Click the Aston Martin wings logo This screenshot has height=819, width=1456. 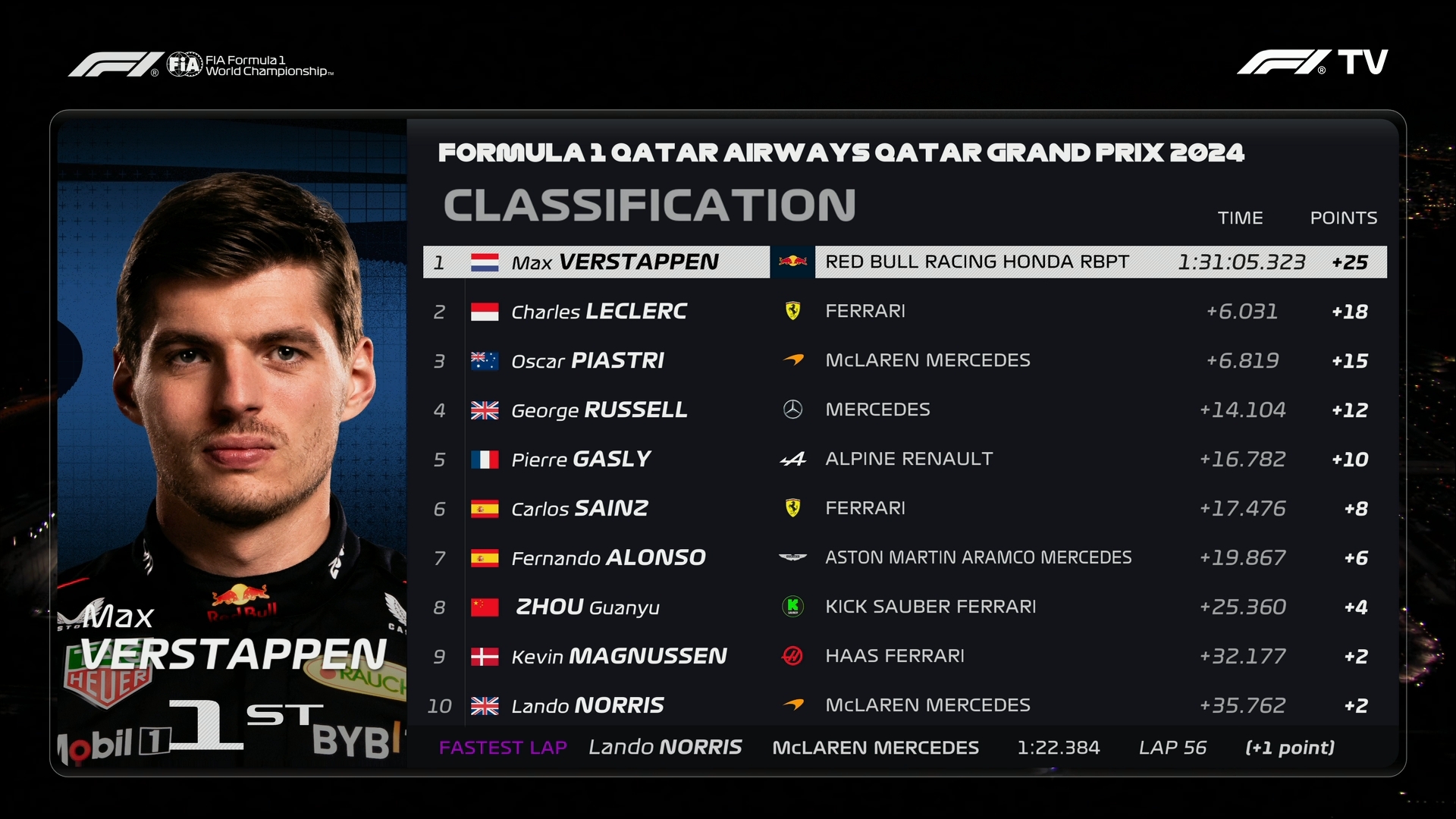(792, 557)
